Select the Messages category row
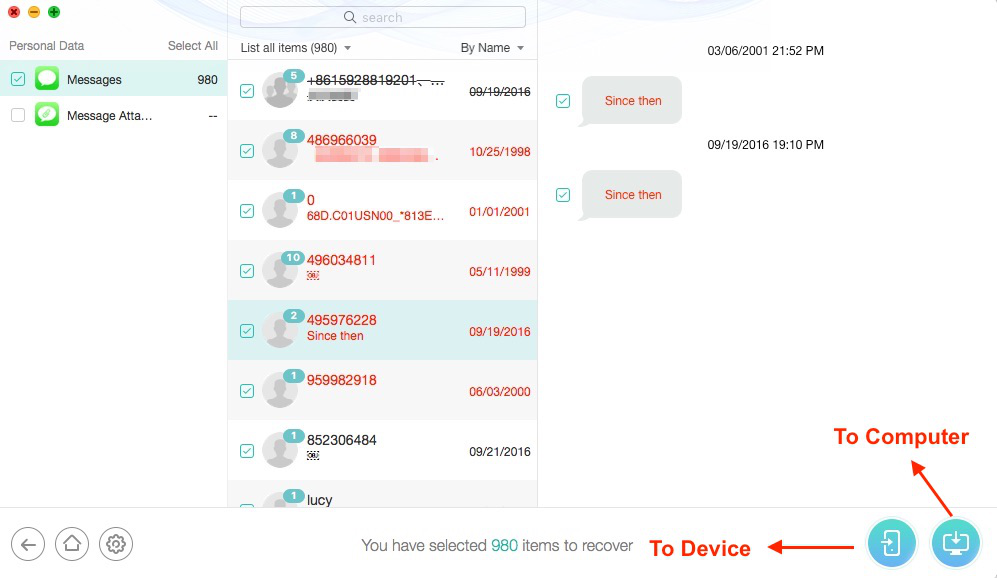 [x=114, y=79]
